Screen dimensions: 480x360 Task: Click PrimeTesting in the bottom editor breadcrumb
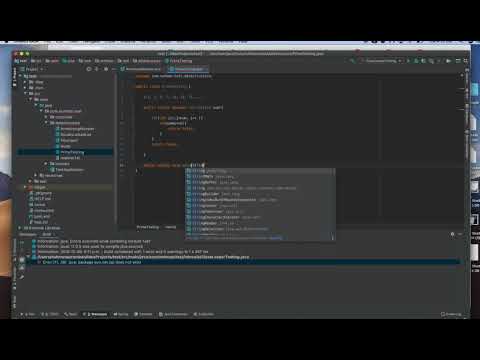click(x=148, y=227)
